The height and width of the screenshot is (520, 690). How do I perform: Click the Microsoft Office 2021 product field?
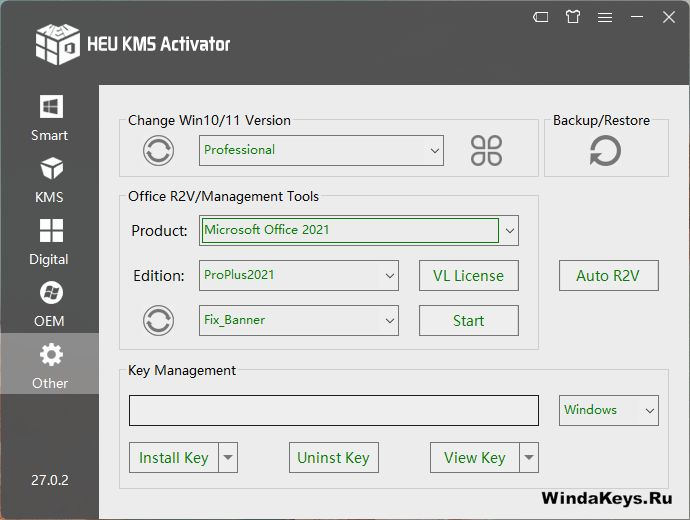point(350,231)
